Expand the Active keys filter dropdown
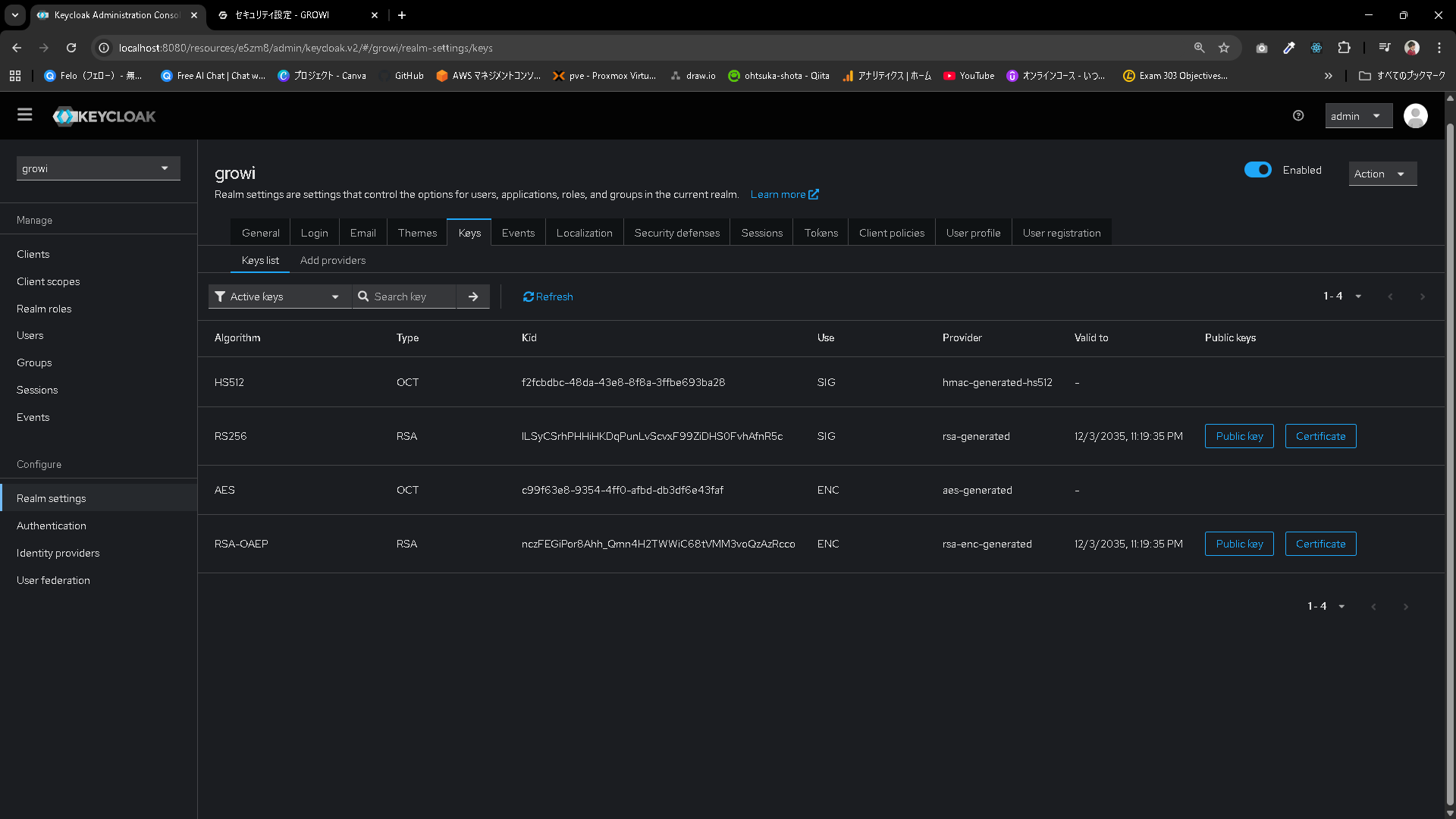 click(278, 297)
